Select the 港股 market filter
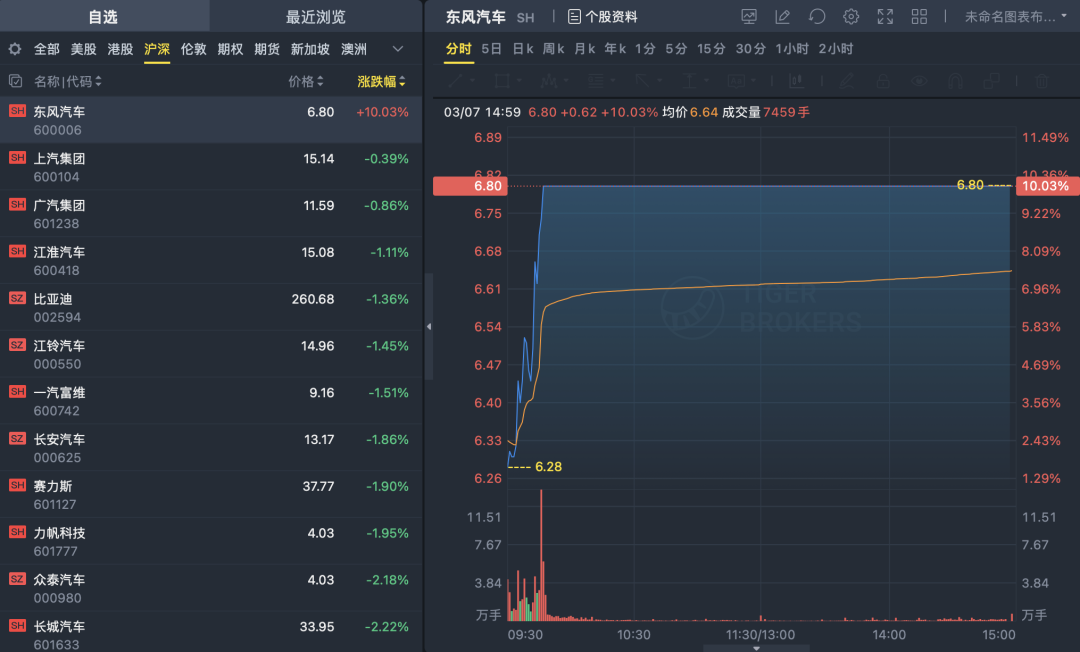The height and width of the screenshot is (652, 1080). coord(120,49)
